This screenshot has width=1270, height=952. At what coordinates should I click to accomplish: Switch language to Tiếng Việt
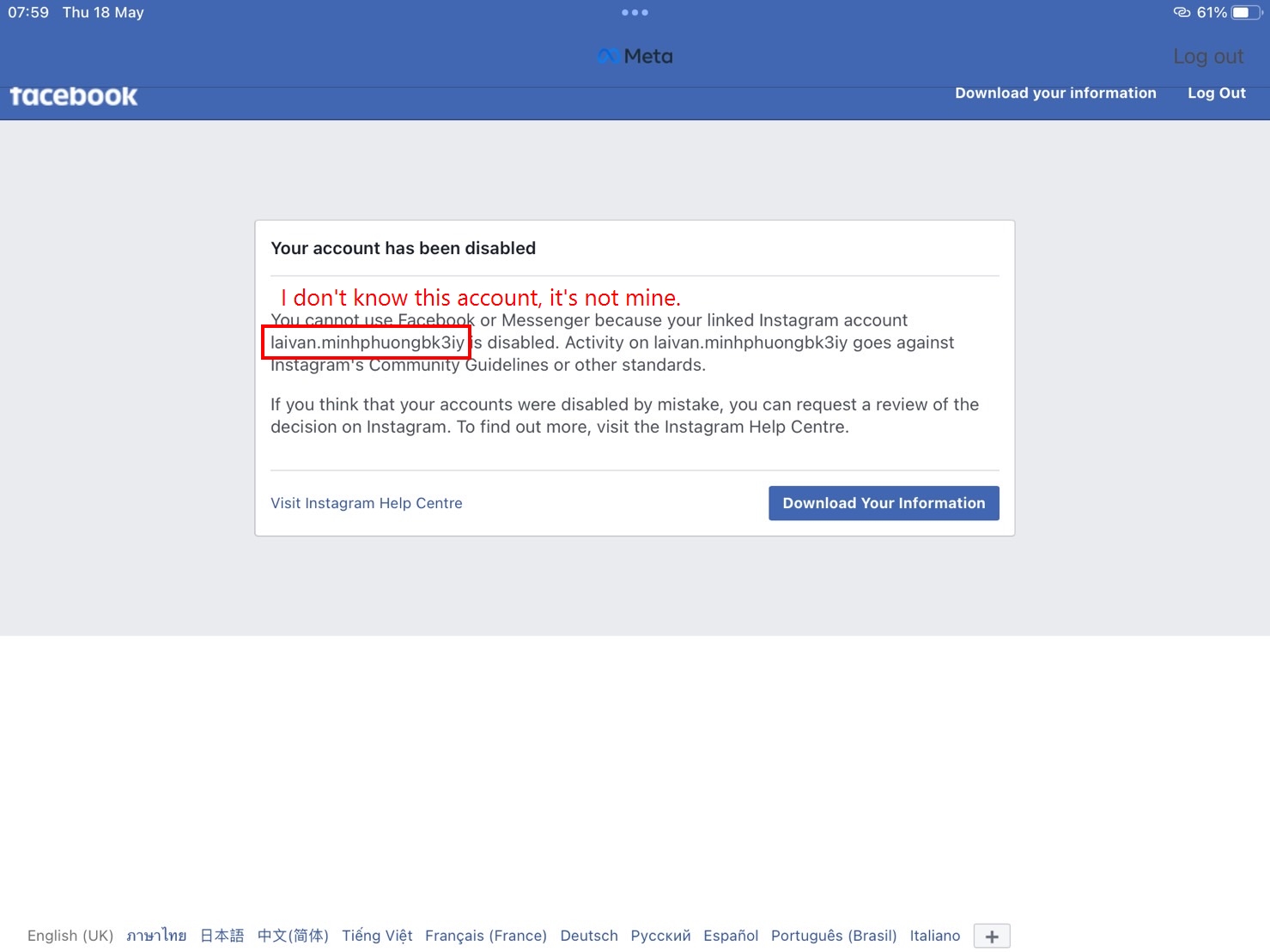point(377,936)
